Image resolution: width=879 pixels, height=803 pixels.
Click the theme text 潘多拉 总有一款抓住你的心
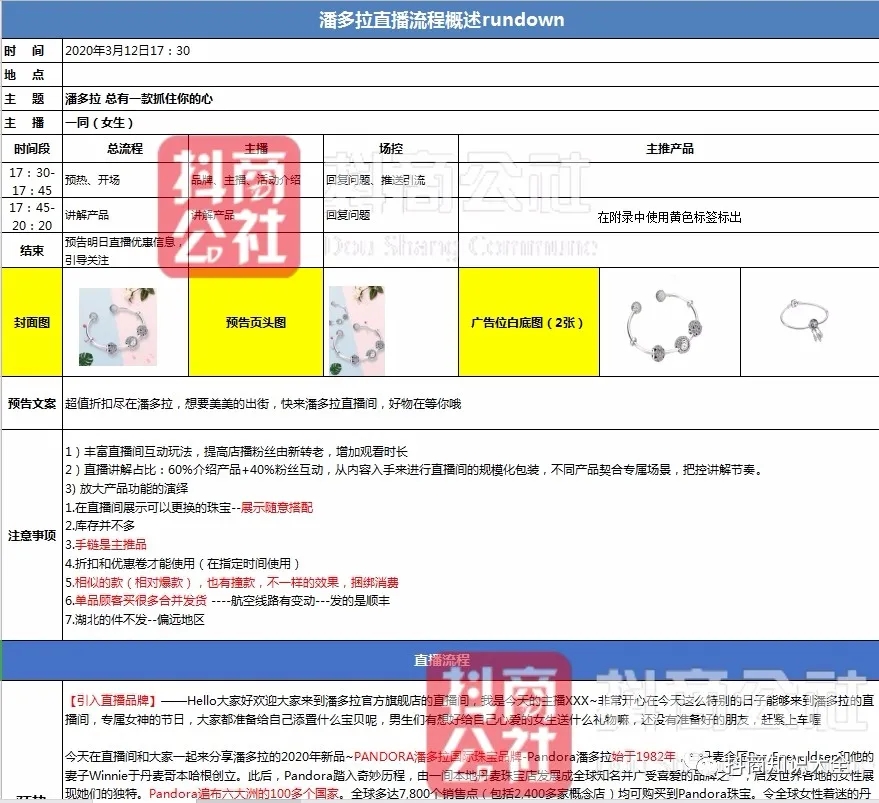point(139,99)
